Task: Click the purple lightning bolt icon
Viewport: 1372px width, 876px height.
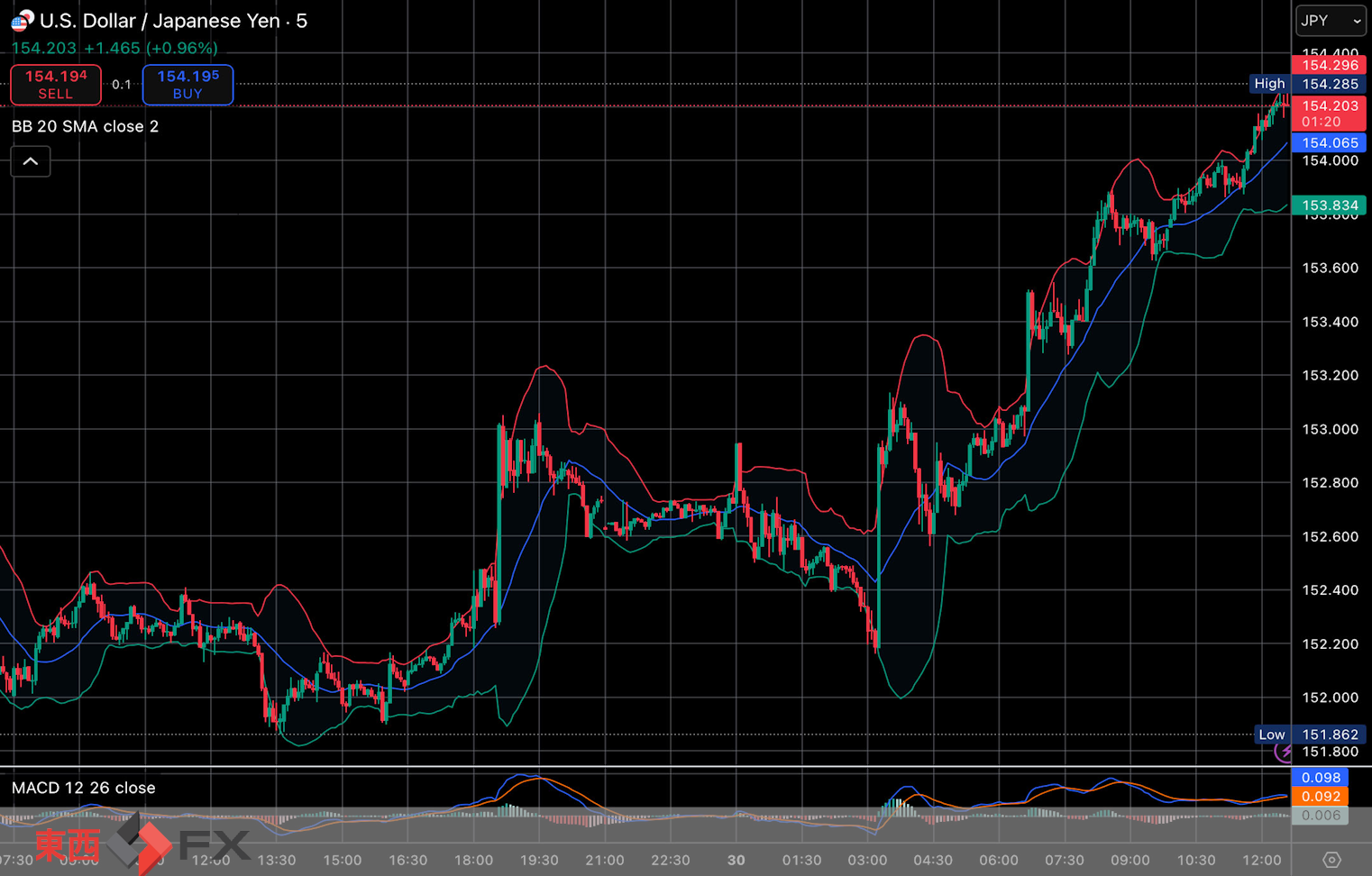Action: tap(1284, 752)
